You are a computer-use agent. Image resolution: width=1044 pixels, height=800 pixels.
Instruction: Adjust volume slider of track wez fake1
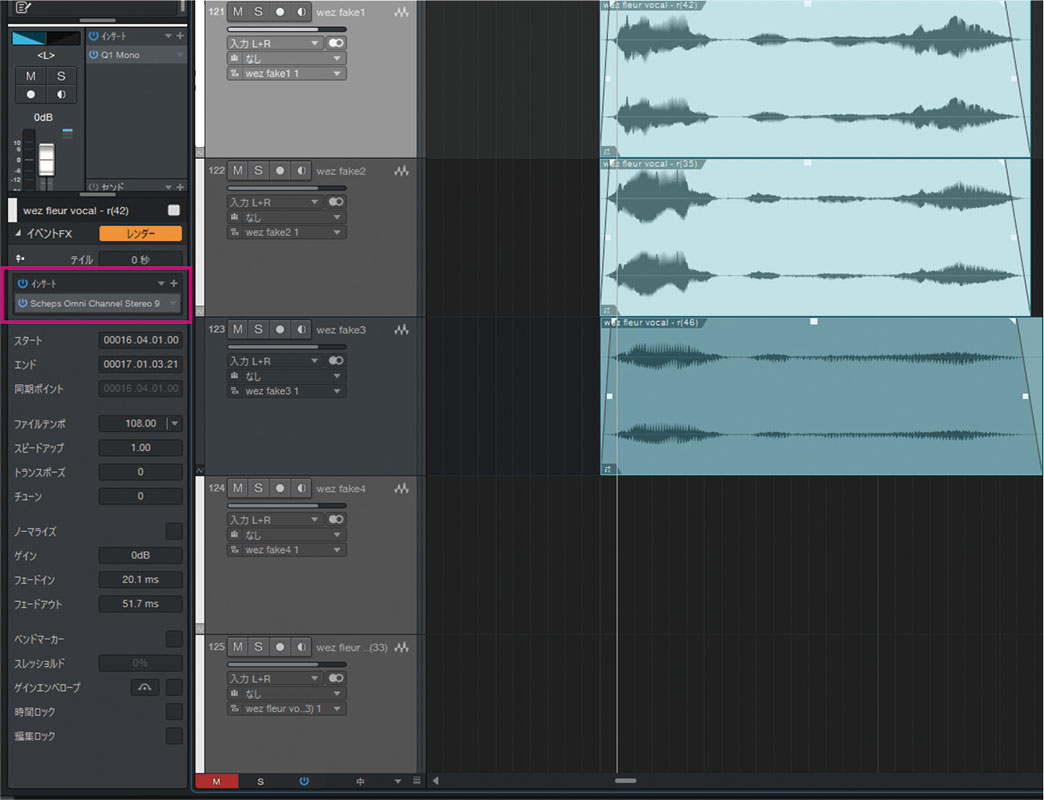286,29
